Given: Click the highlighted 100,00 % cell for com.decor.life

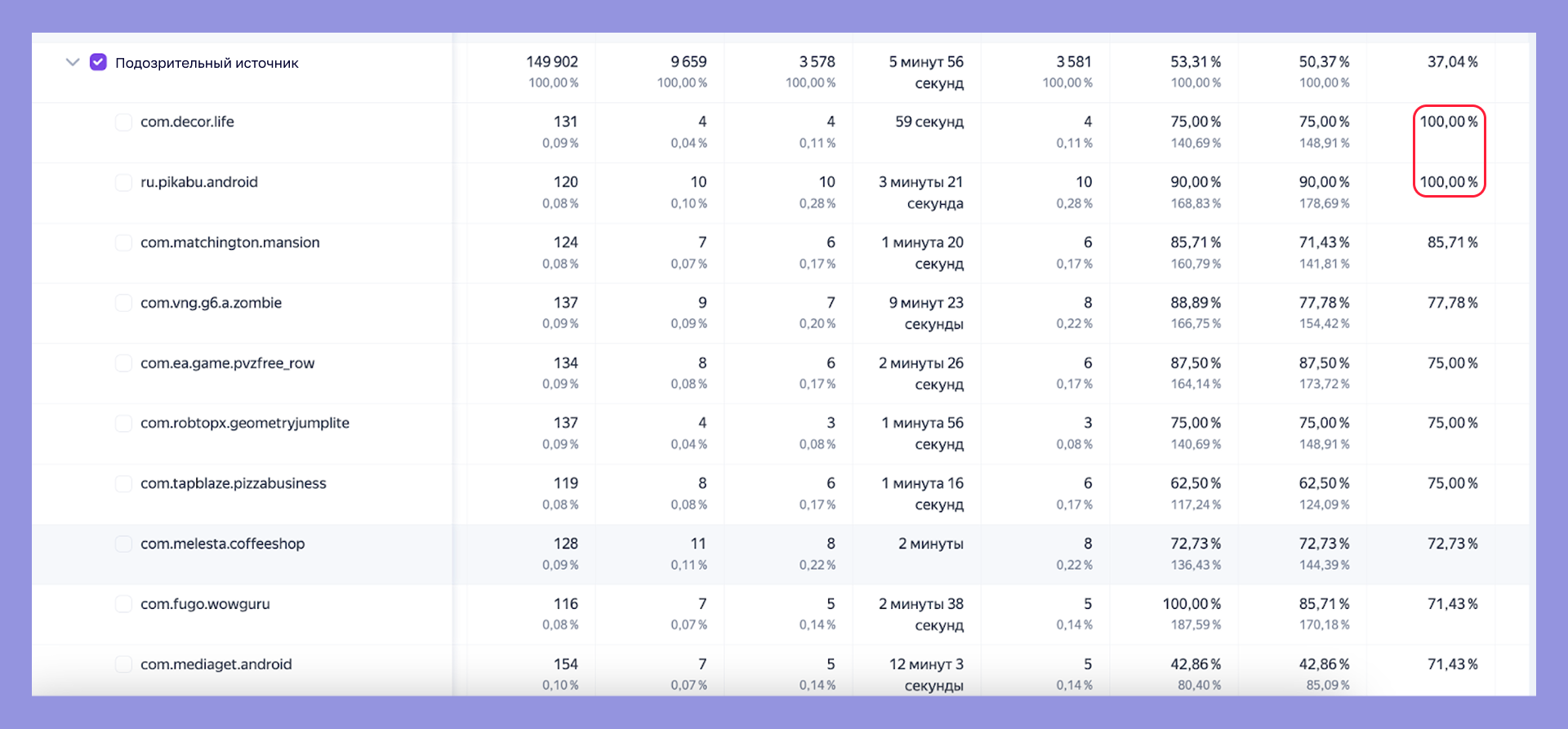Looking at the screenshot, I should coord(1449,122).
